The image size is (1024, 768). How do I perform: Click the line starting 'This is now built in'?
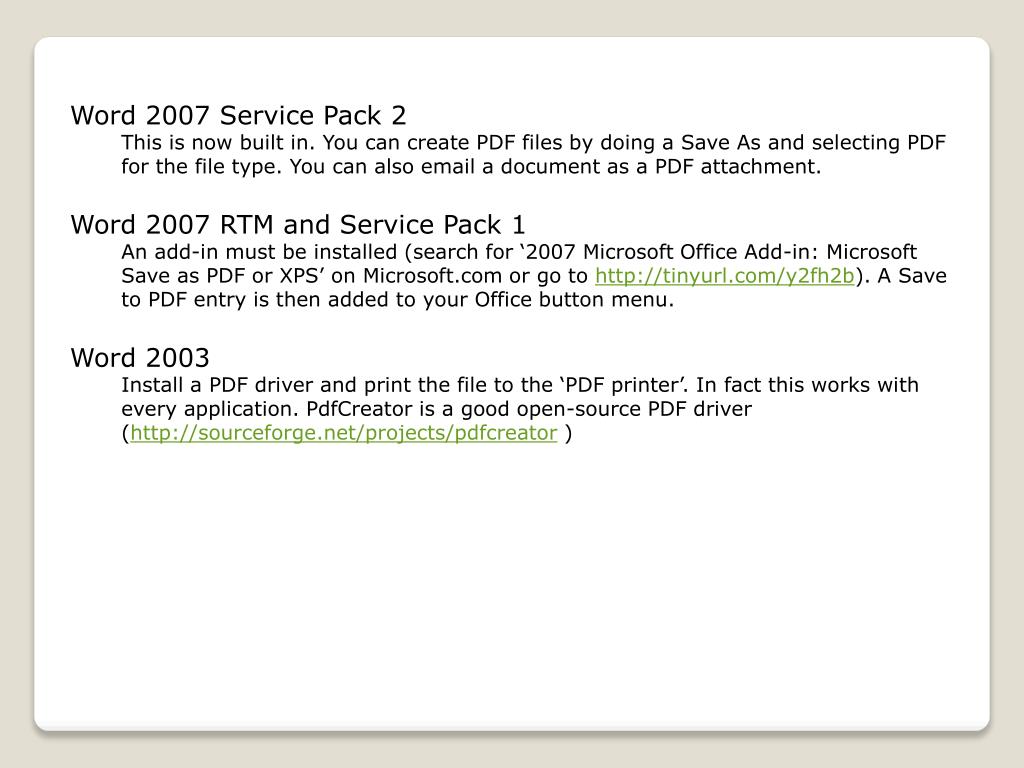tap(533, 143)
